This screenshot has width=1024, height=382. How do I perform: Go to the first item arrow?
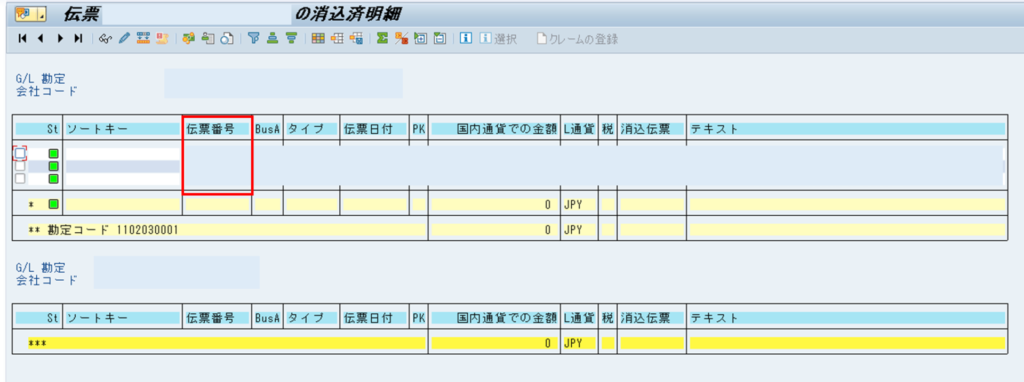[x=23, y=39]
